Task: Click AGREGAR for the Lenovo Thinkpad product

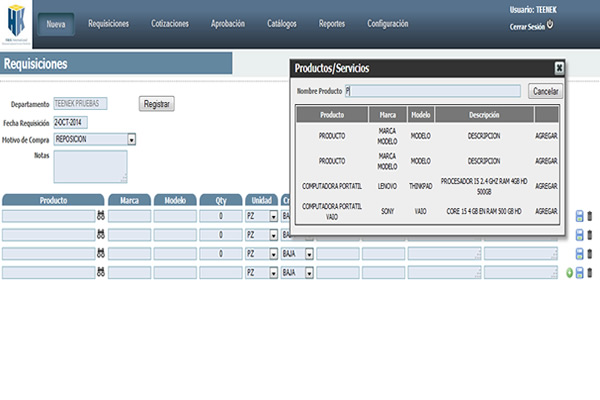Action: 546,185
